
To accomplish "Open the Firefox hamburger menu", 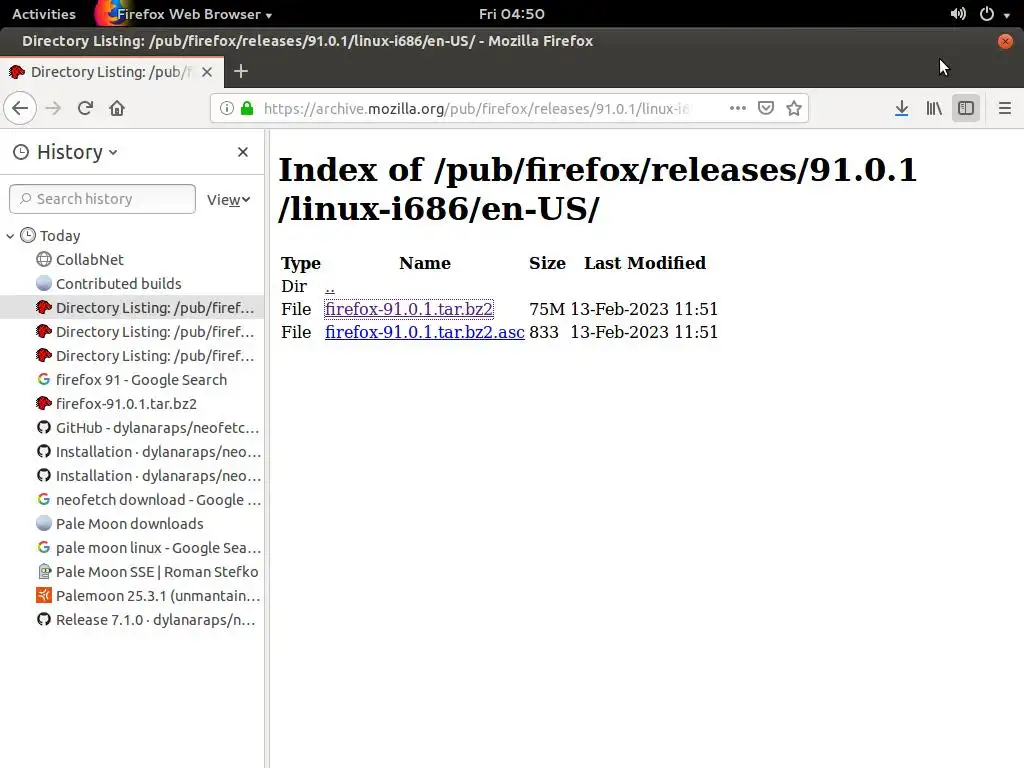I will click(x=1004, y=108).
